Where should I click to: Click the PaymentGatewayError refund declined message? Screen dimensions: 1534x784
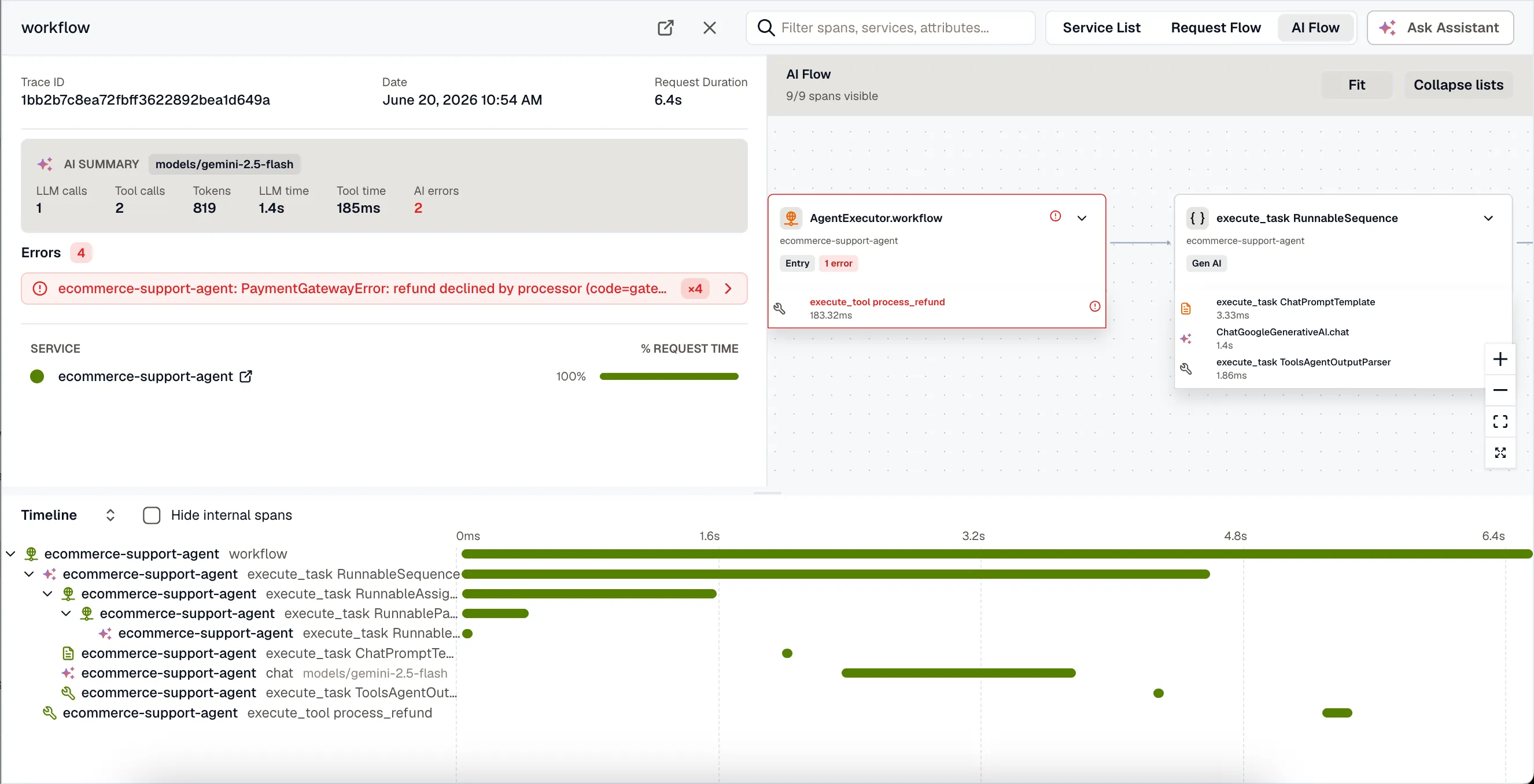[x=362, y=288]
